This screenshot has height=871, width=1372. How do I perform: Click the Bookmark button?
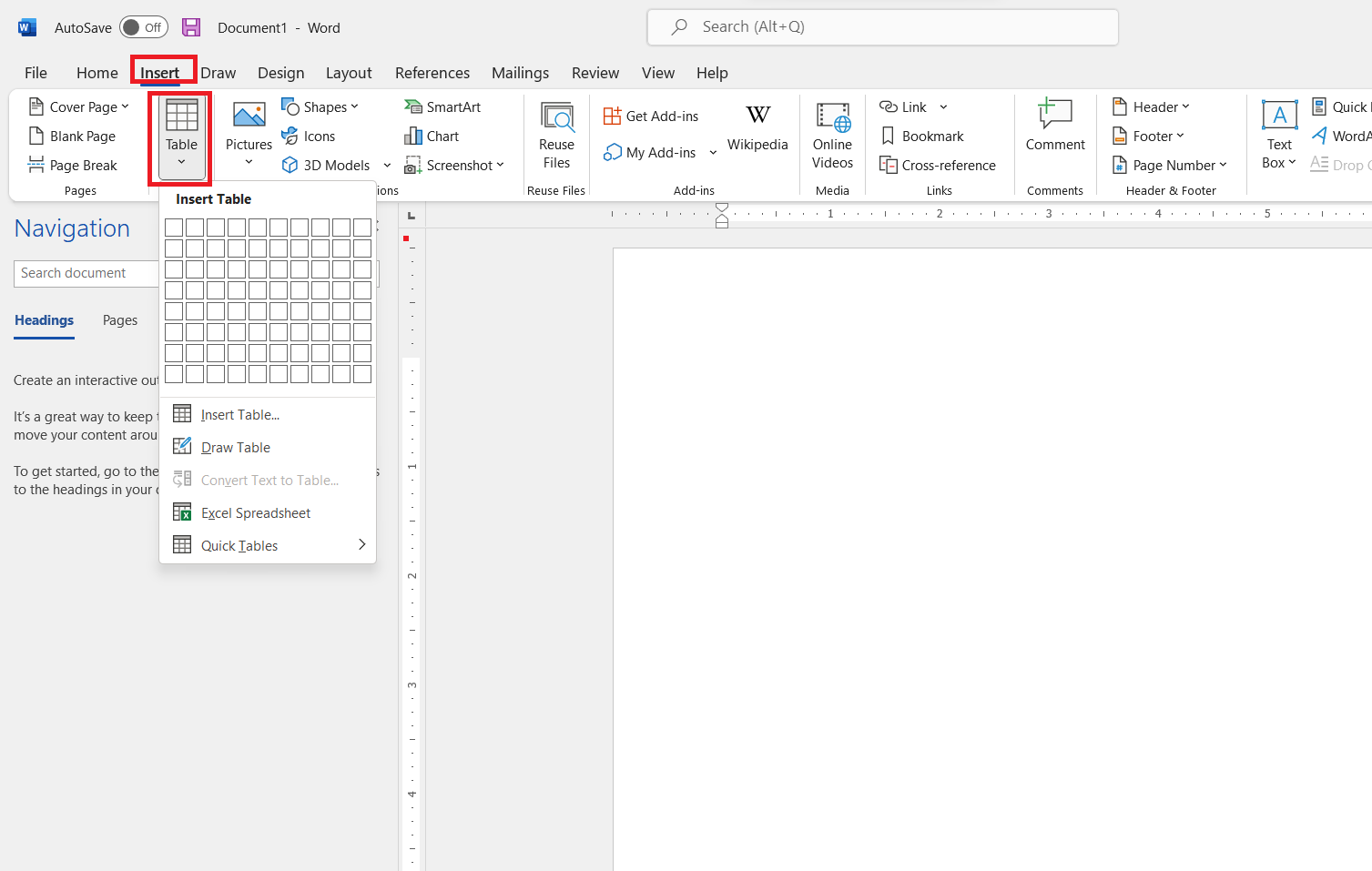(x=922, y=137)
